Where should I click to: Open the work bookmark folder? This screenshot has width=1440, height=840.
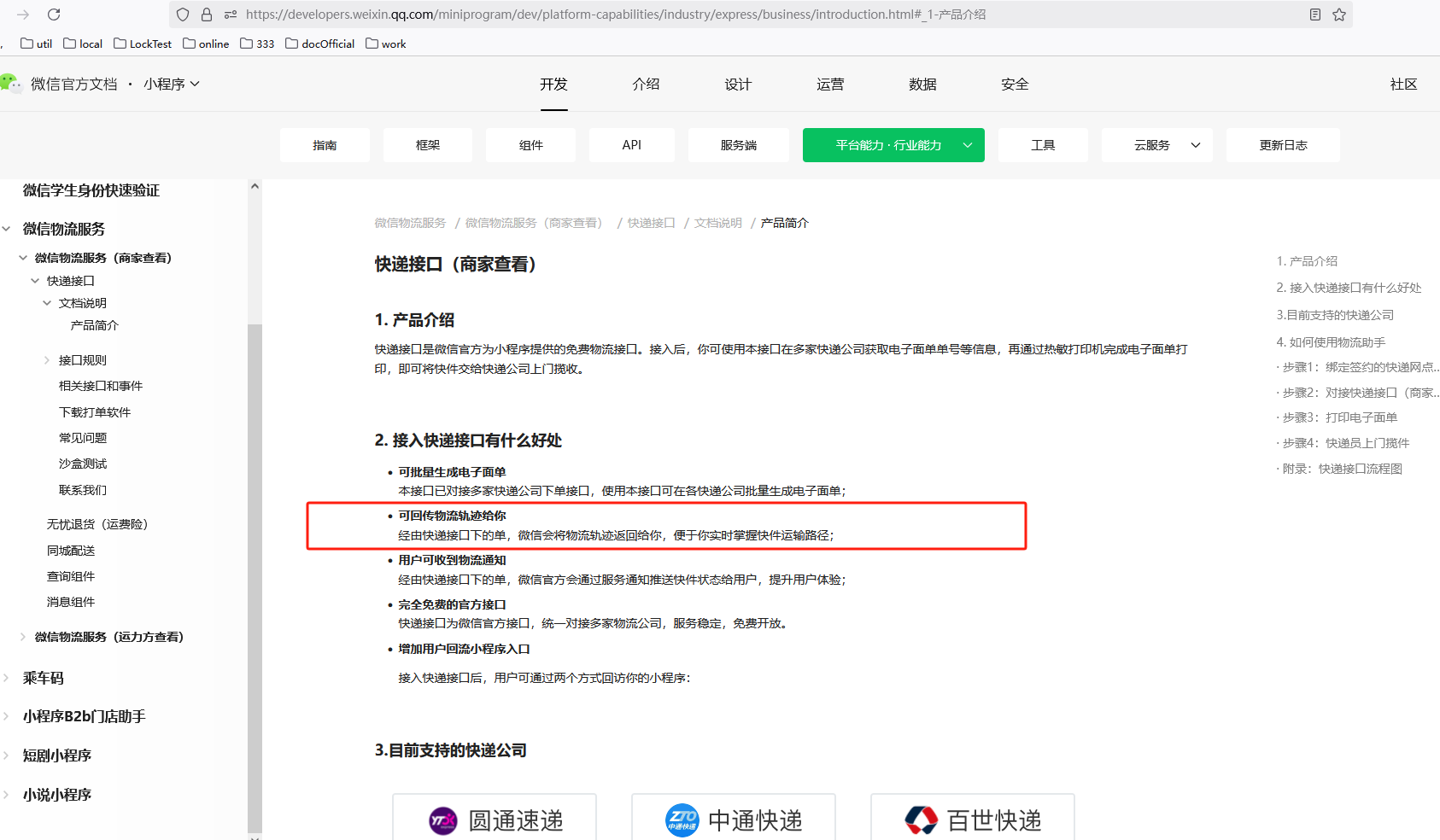click(x=386, y=44)
